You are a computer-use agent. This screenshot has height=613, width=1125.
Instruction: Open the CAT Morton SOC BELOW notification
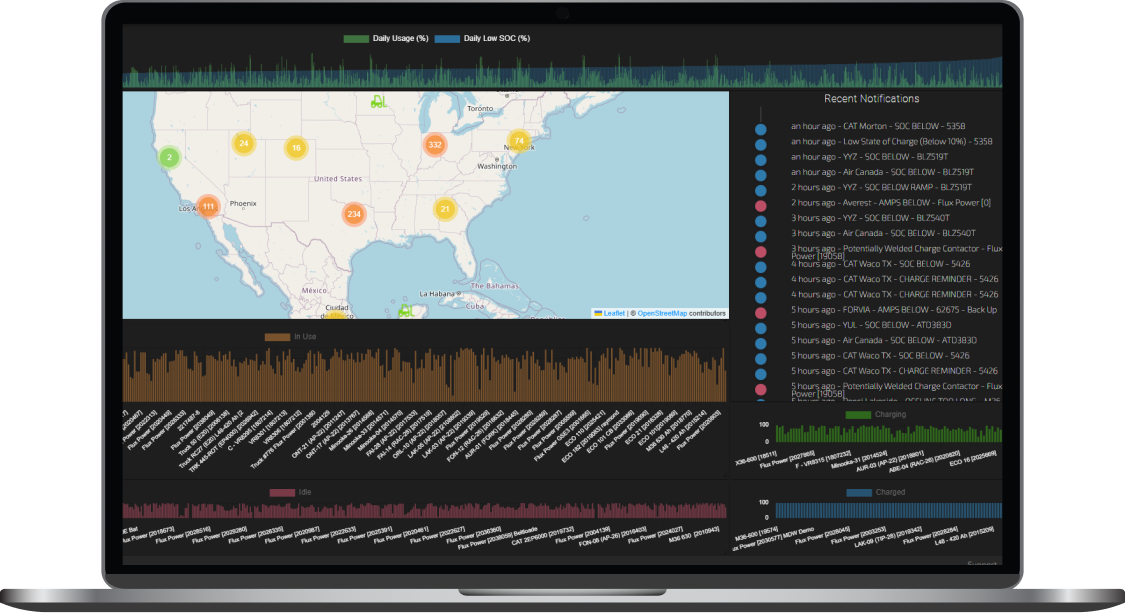(x=891, y=127)
